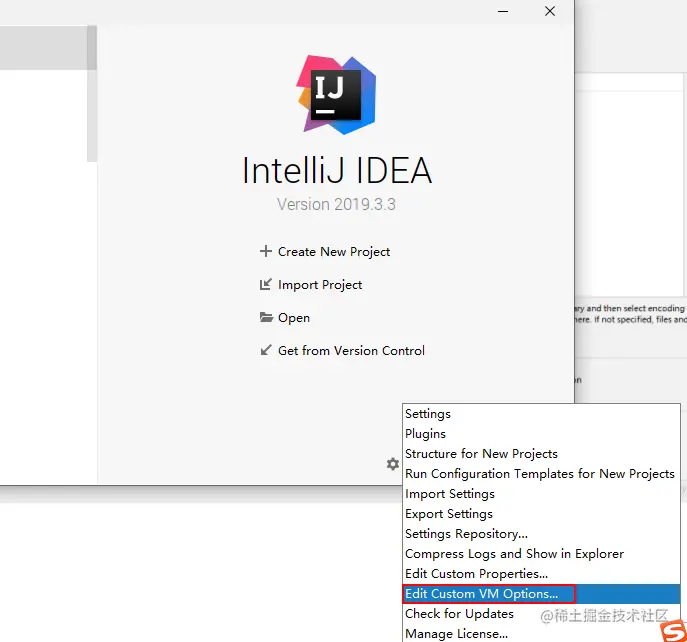Click the Sogou input method icon
687x642 pixels.
tap(674, 631)
